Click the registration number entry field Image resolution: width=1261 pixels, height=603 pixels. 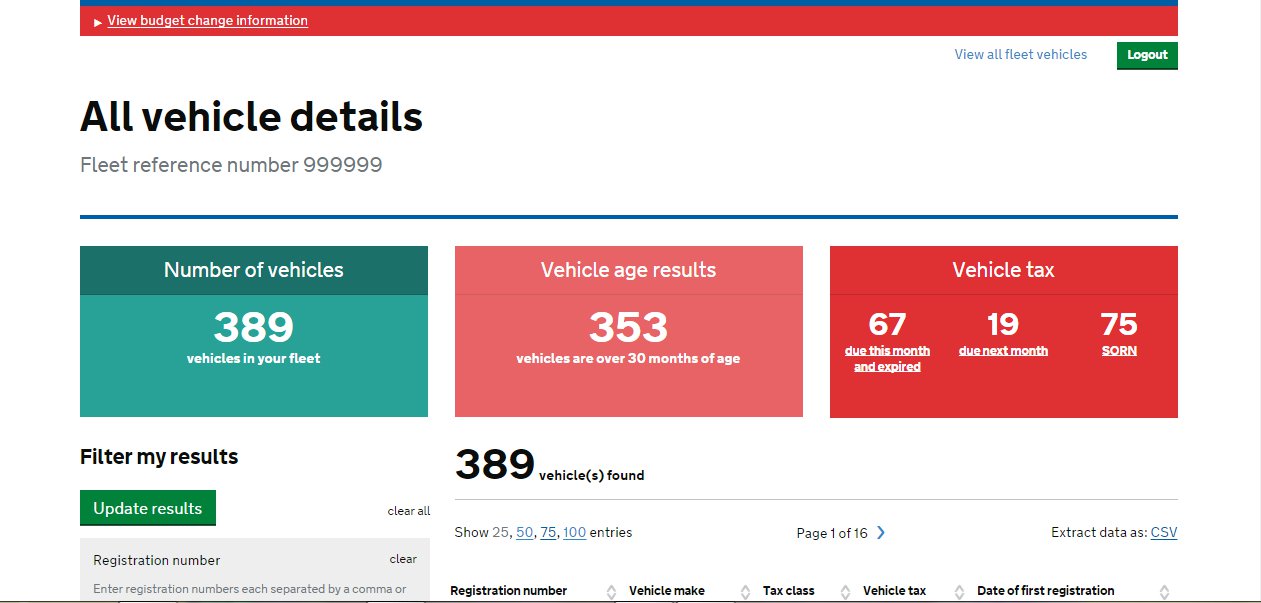pyautogui.click(x=254, y=595)
